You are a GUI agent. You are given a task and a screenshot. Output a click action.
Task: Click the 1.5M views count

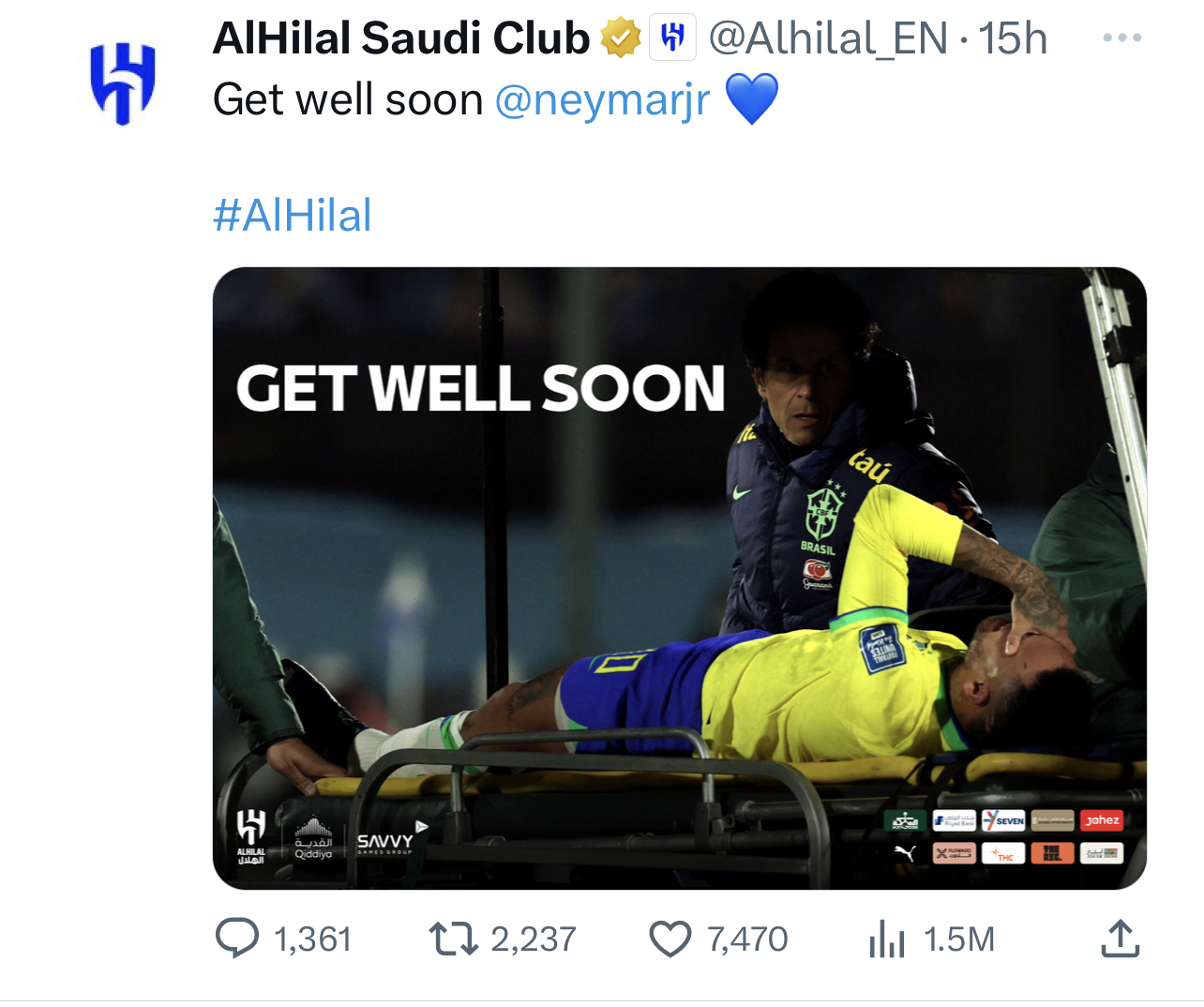point(959,939)
